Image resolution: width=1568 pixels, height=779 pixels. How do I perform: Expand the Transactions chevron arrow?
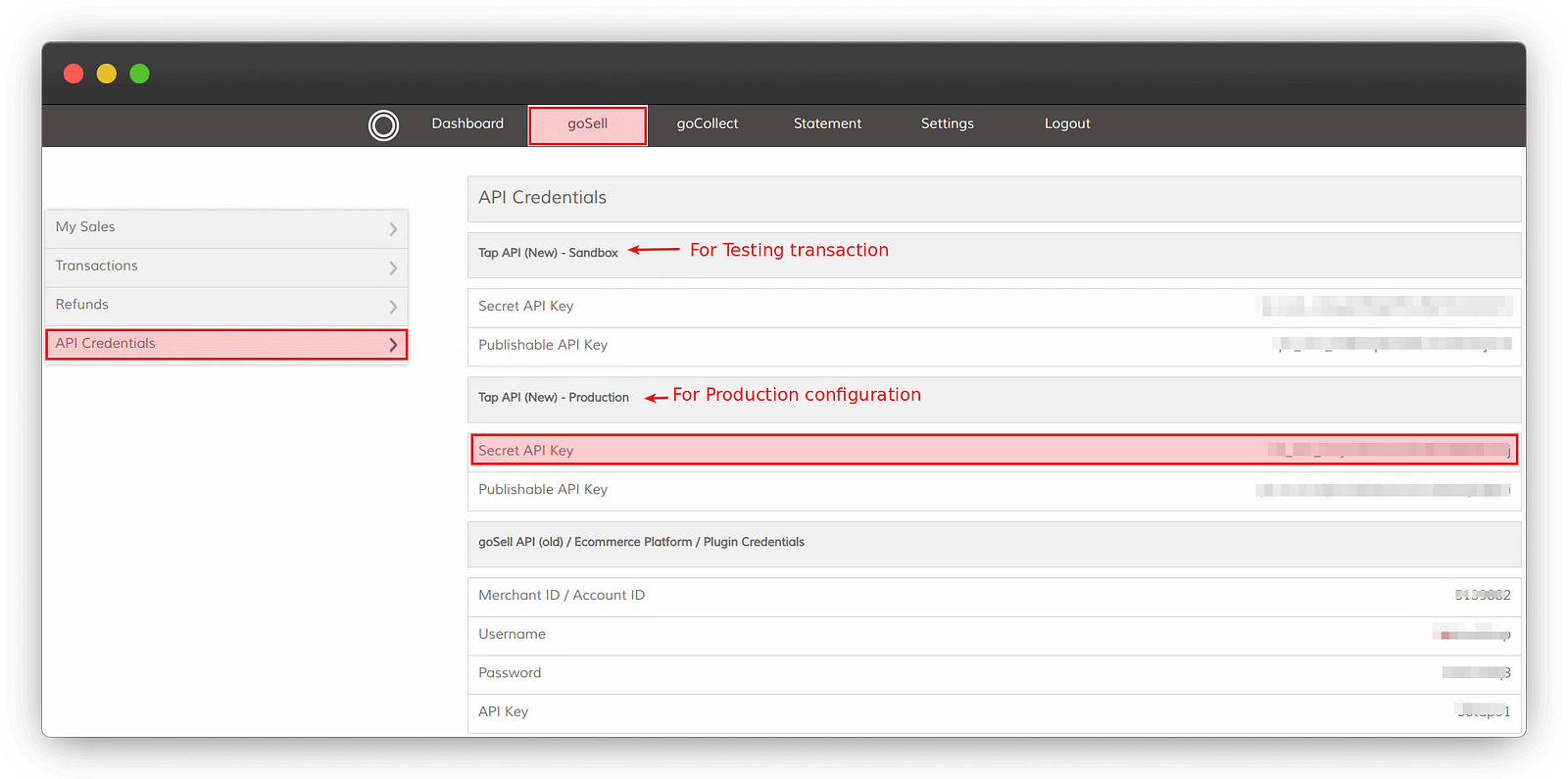393,268
